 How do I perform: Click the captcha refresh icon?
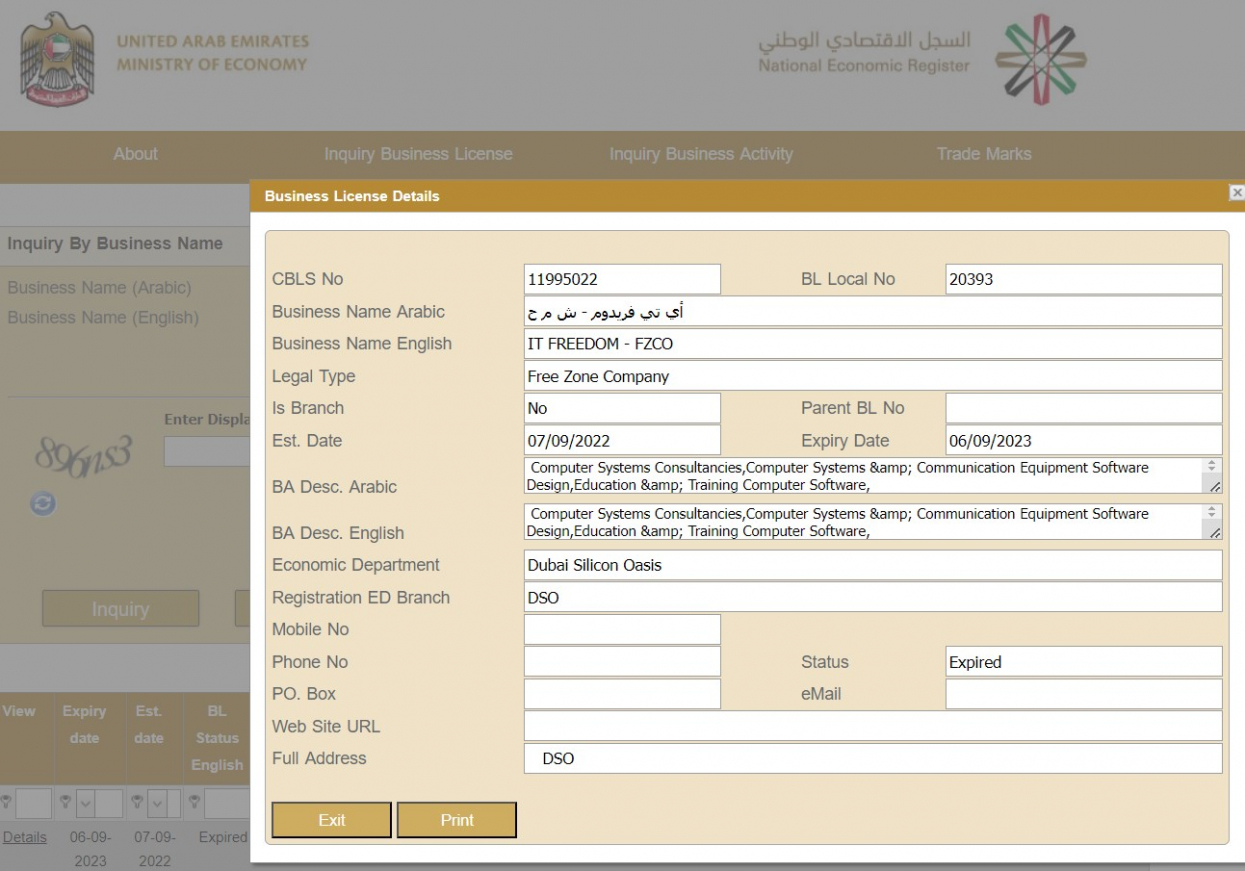click(43, 504)
